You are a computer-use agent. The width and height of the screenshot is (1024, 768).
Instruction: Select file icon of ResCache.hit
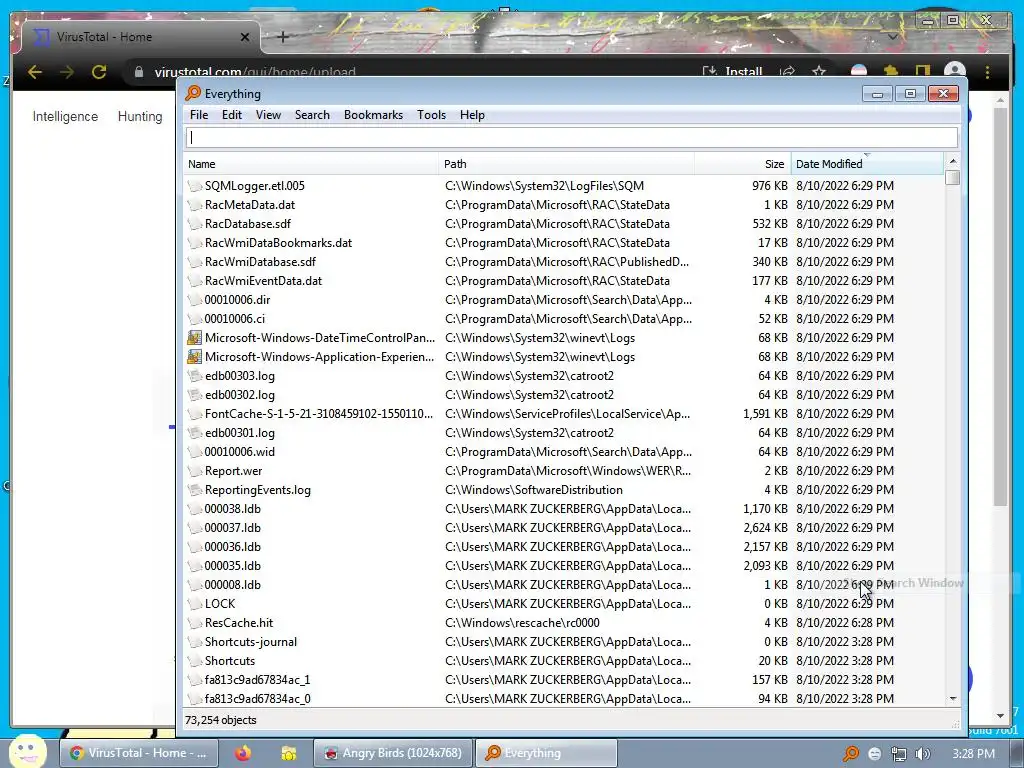pyautogui.click(x=194, y=623)
